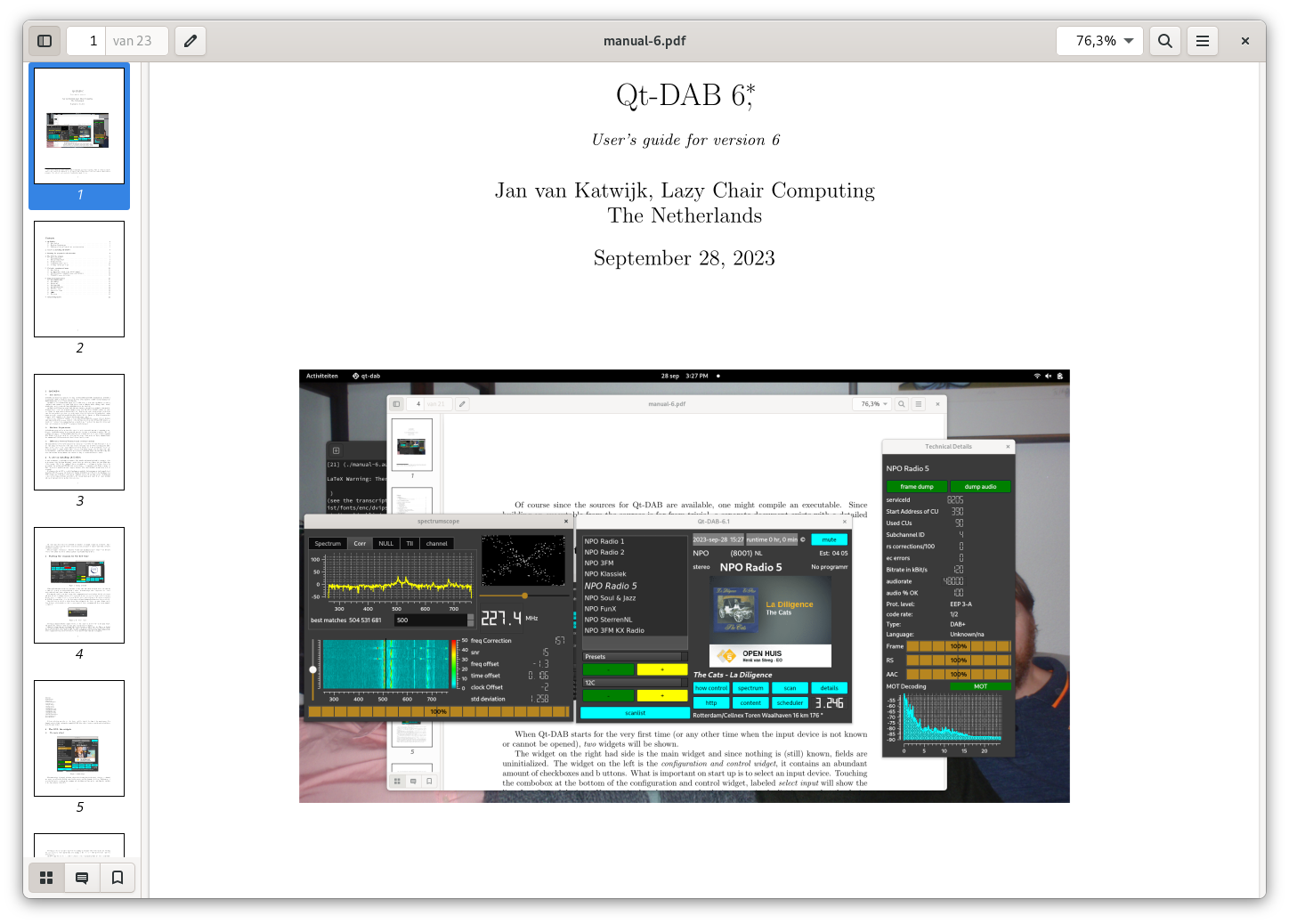This screenshot has height=924, width=1289.
Task: Toggle the sidebar panel button
Action: point(45,41)
